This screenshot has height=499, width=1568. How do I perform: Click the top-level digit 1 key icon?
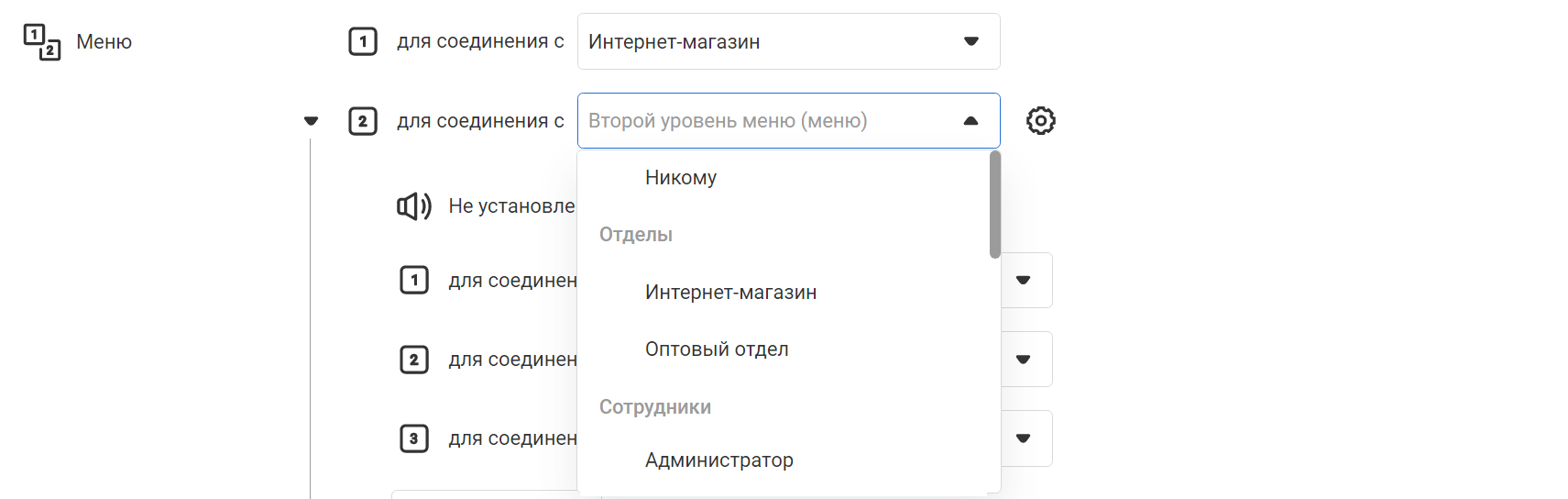pos(363,41)
